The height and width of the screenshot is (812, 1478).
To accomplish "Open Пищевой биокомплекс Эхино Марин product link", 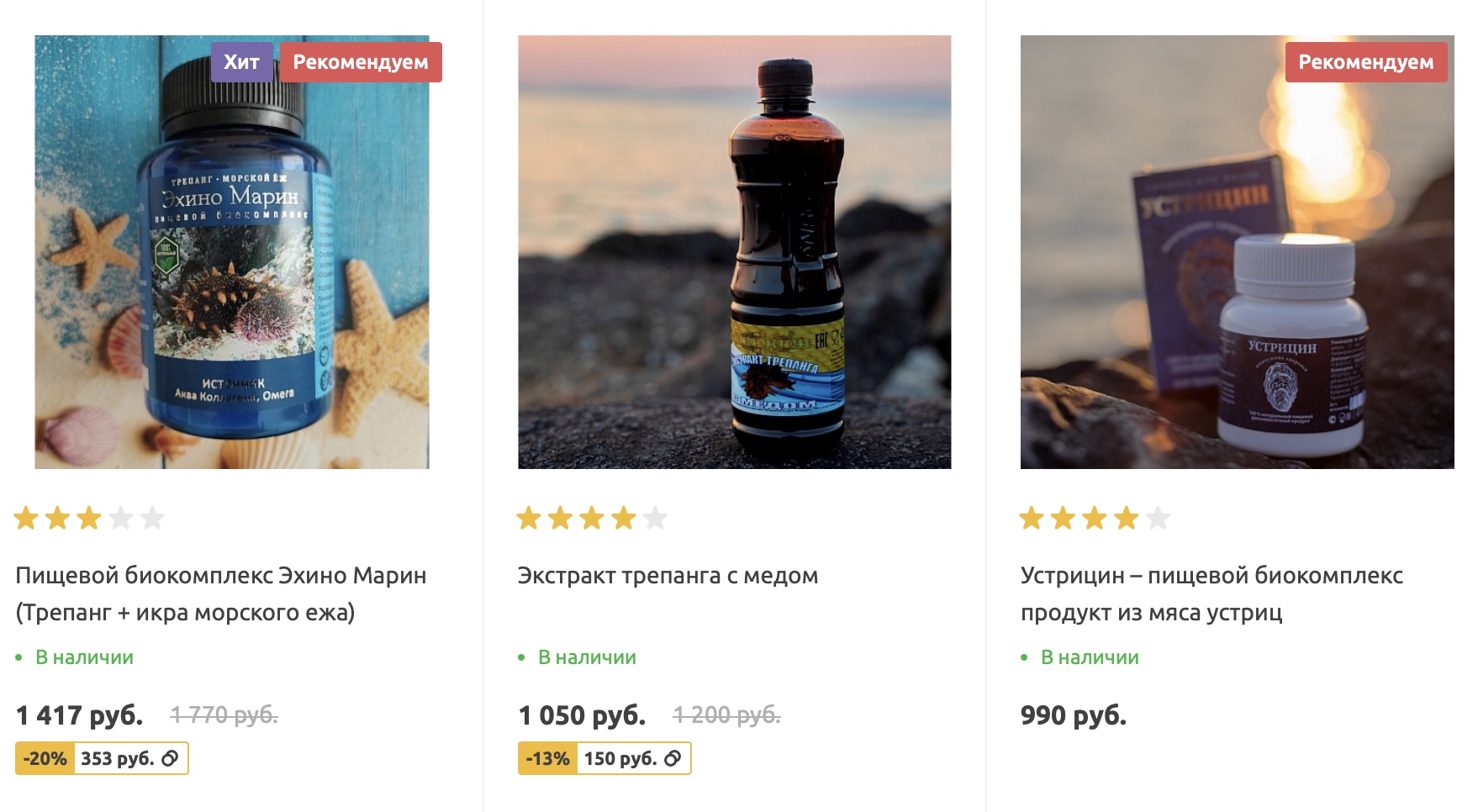I will (221, 594).
